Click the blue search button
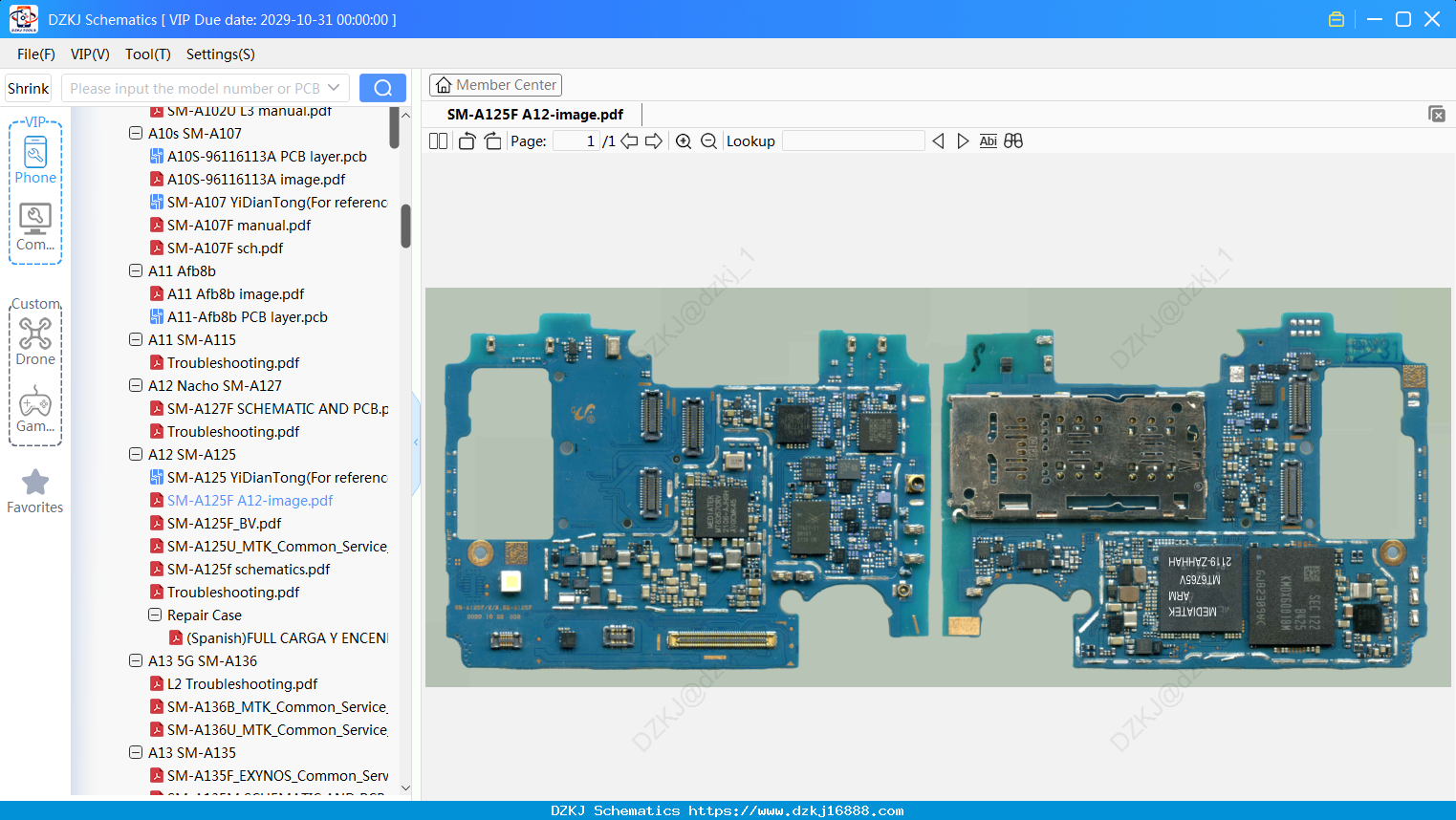This screenshot has height=820, width=1456. point(382,88)
